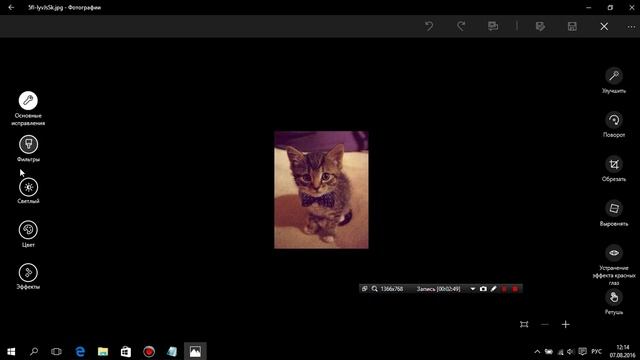The width and height of the screenshot is (640, 360).
Task: Open the Windows Start menu
Action: point(11,351)
